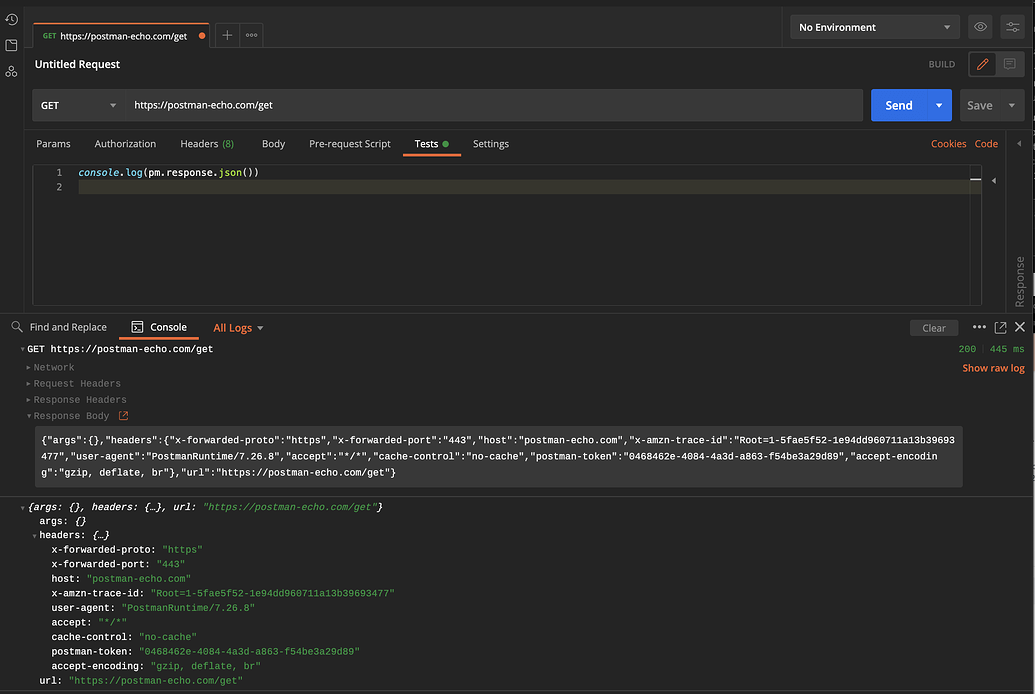This screenshot has width=1035, height=694.
Task: Open the No Environment dropdown
Action: tap(875, 27)
